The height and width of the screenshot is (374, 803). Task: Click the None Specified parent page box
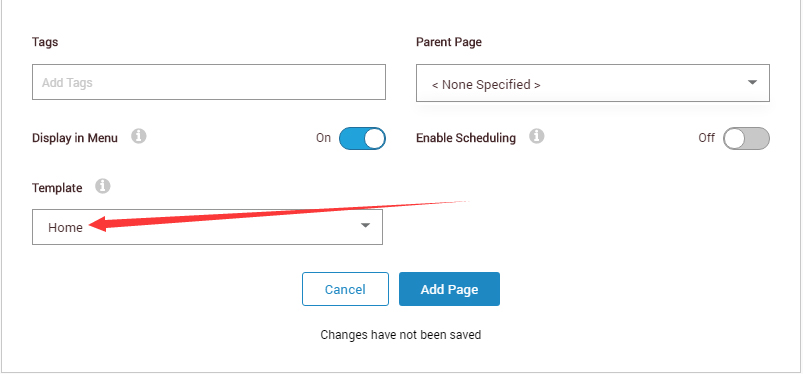click(x=593, y=83)
